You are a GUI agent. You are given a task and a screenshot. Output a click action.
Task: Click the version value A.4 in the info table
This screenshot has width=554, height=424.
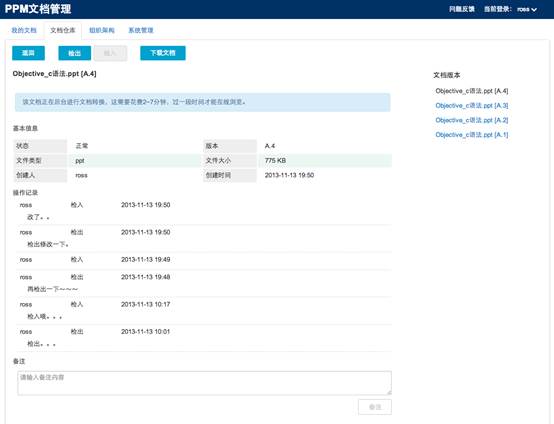coord(270,146)
